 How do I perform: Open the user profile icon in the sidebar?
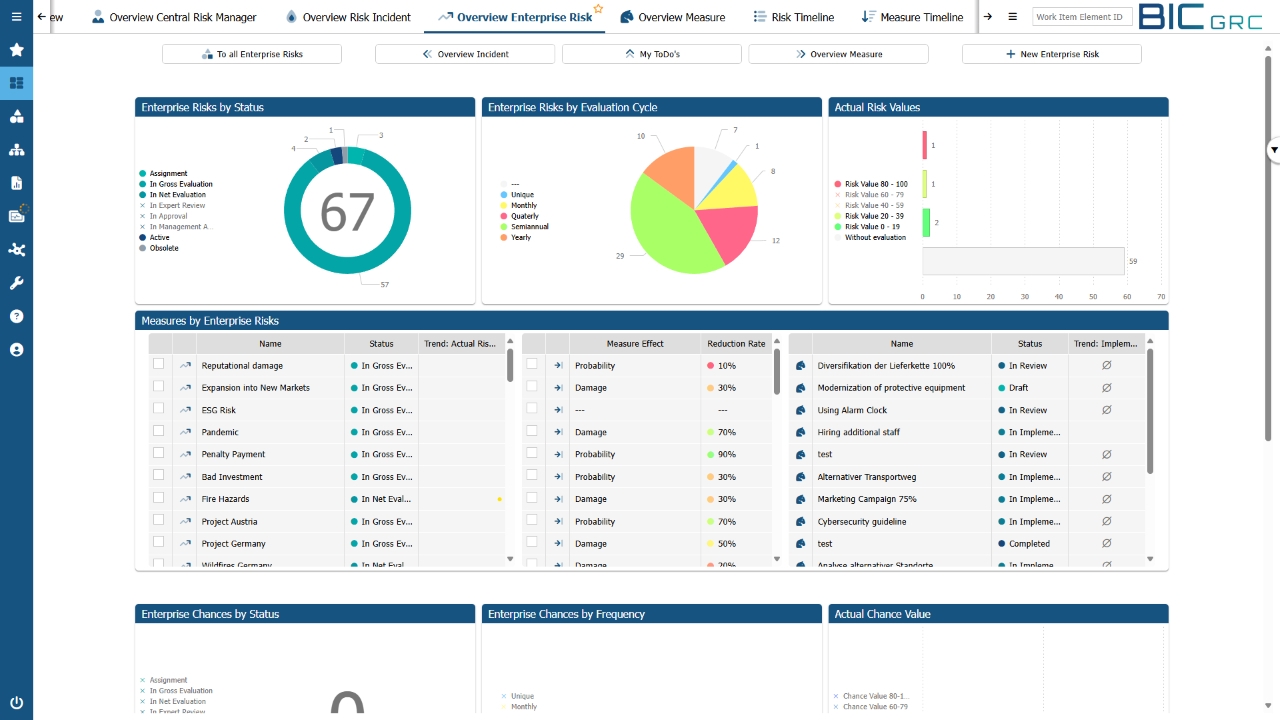tap(16, 350)
